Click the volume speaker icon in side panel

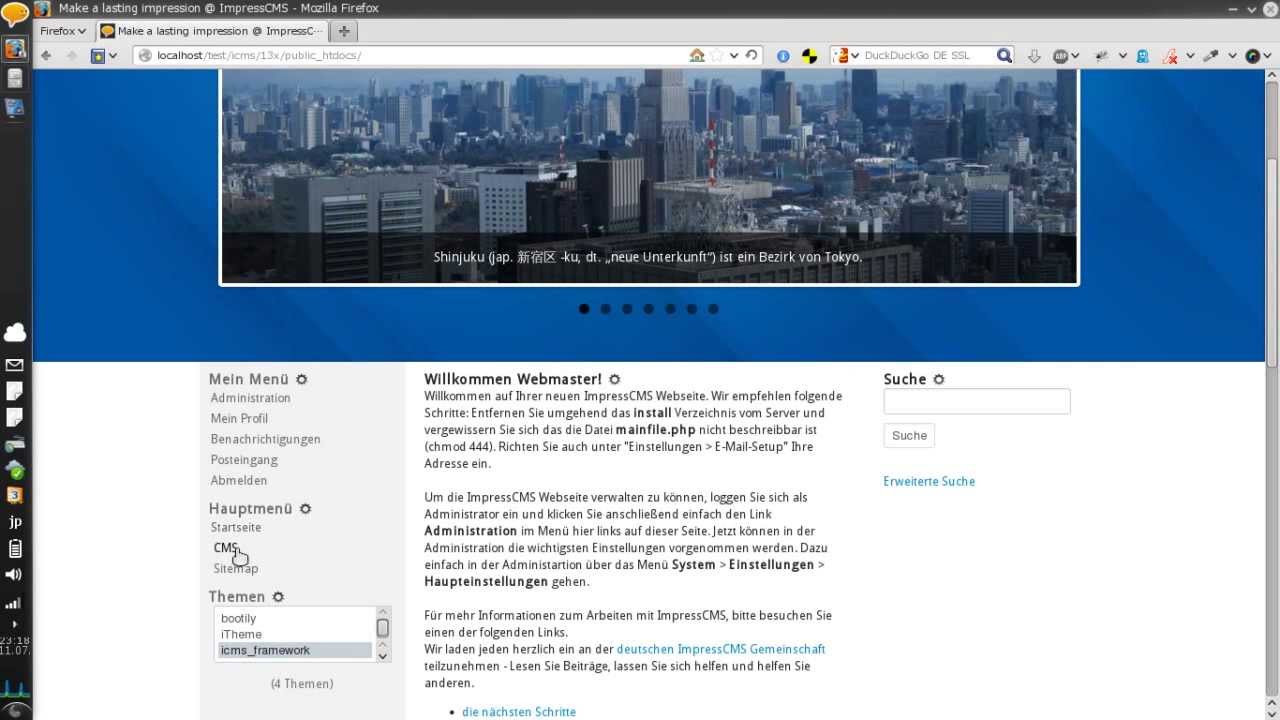click(x=14, y=575)
